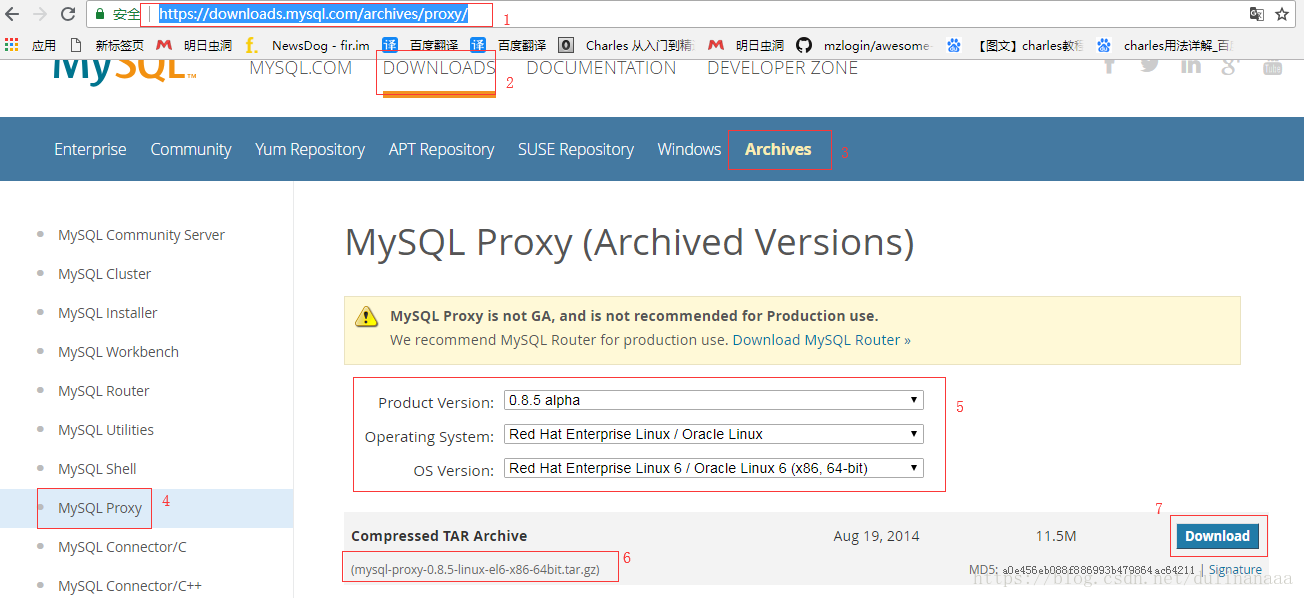Click the Aug 19, 2014 date
Viewport: 1304px width, 598px height.
(876, 536)
